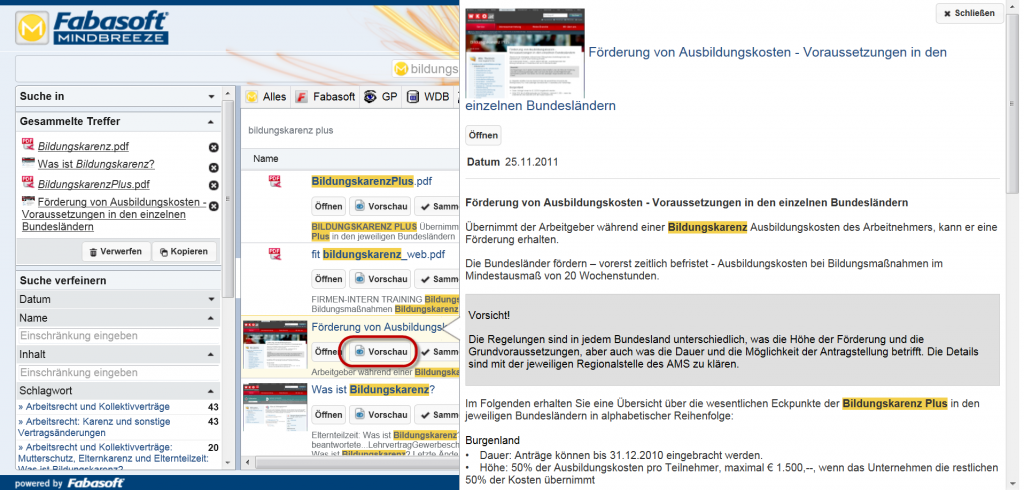Remove Bildungskarenz.pdf from collected hits
1024x490 pixels.
click(x=213, y=148)
